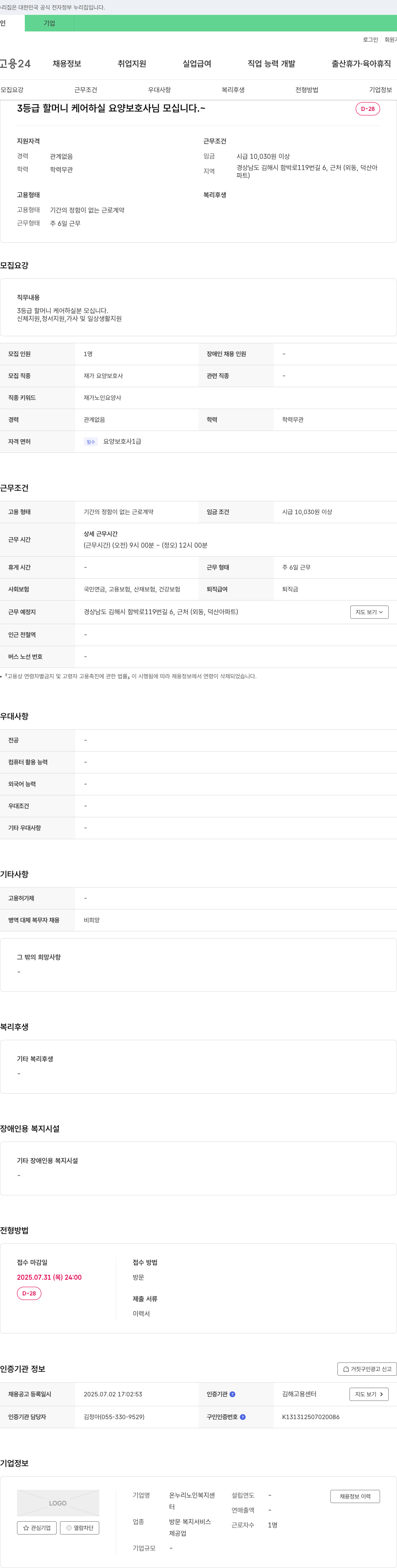
Task: Add company to 관심기업 star button
Action: tap(36, 1528)
